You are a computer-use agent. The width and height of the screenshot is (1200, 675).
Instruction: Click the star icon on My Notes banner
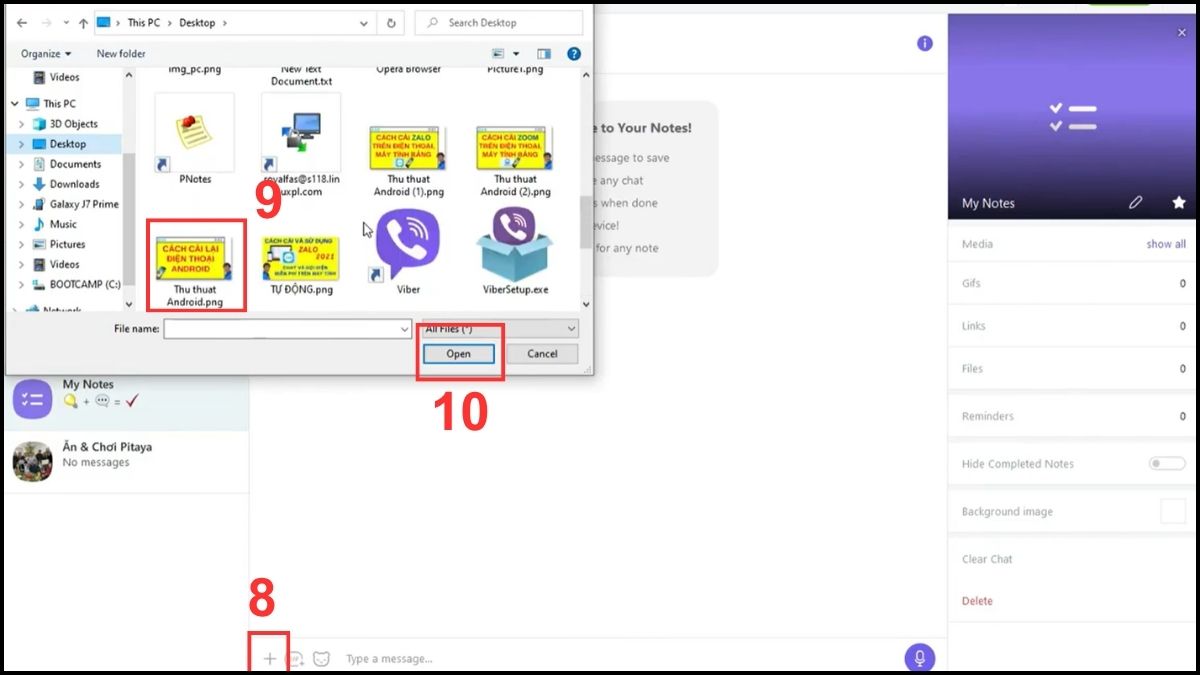click(1179, 202)
